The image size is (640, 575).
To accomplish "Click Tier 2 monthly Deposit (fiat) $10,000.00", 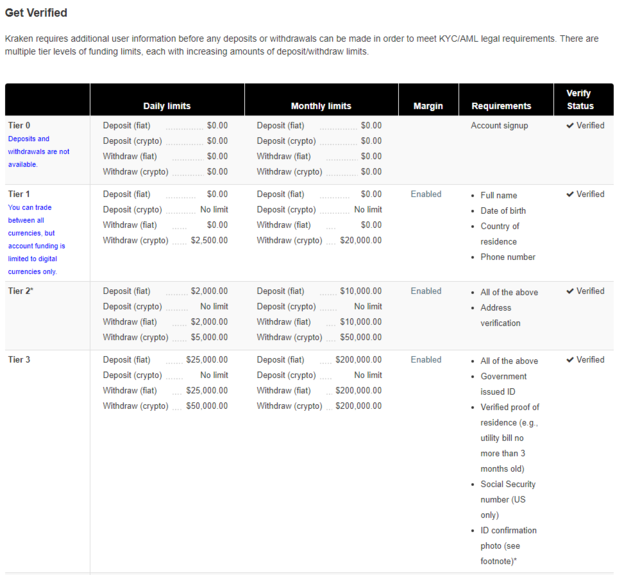I will pos(361,291).
